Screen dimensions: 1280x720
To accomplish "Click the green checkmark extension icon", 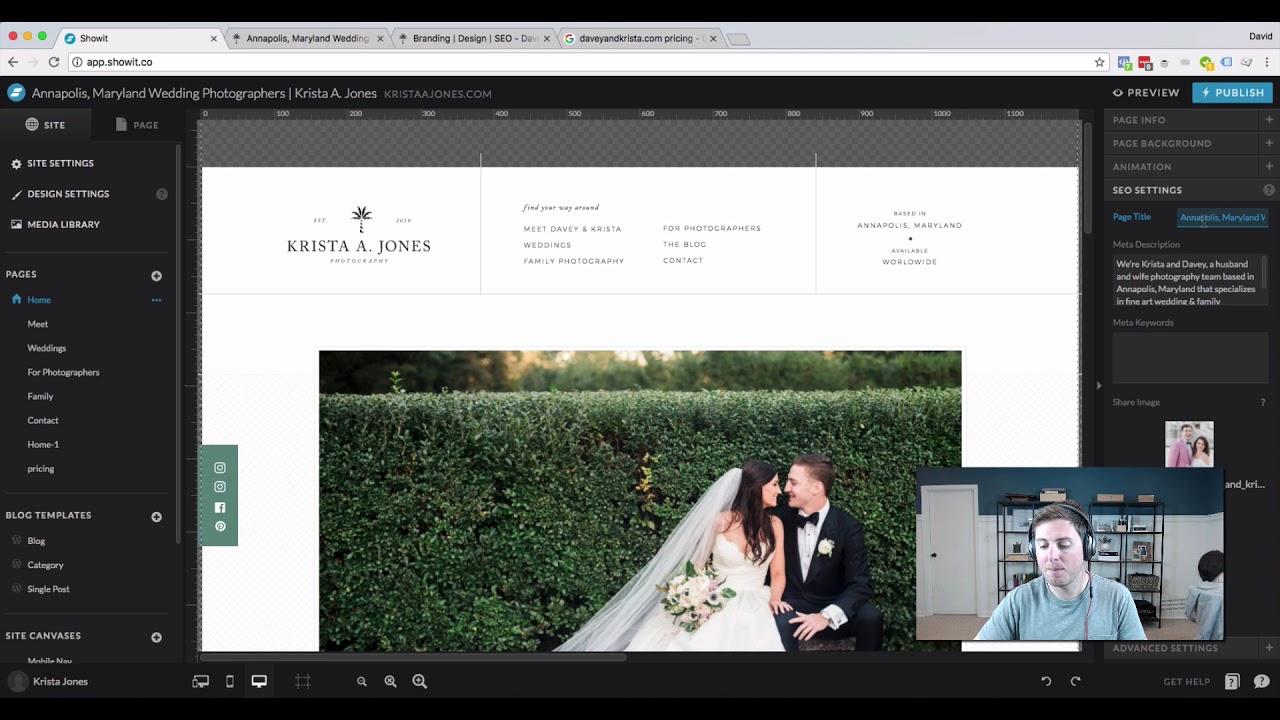I will [x=1207, y=62].
